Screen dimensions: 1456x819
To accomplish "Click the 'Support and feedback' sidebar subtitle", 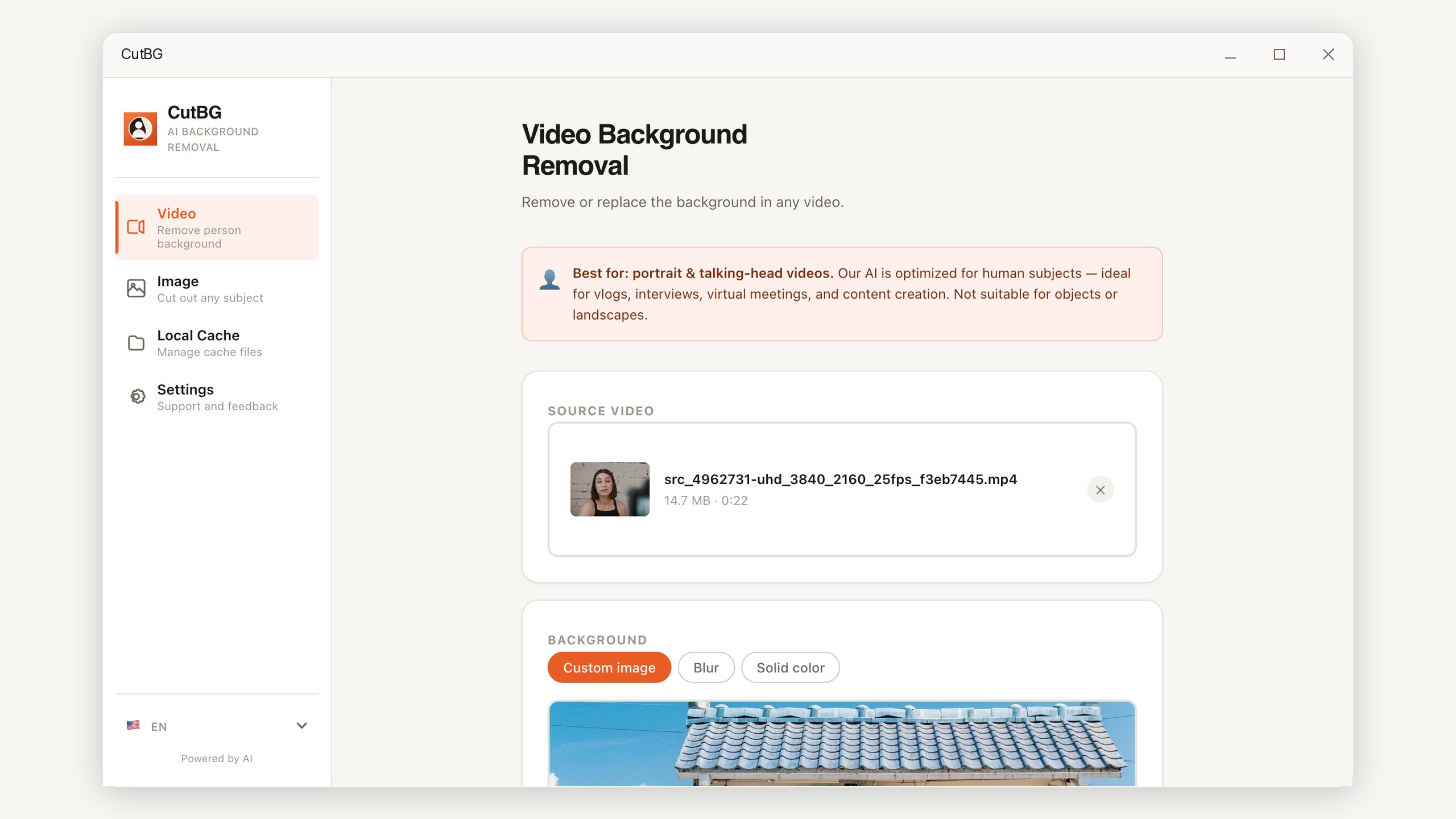I will tap(217, 406).
